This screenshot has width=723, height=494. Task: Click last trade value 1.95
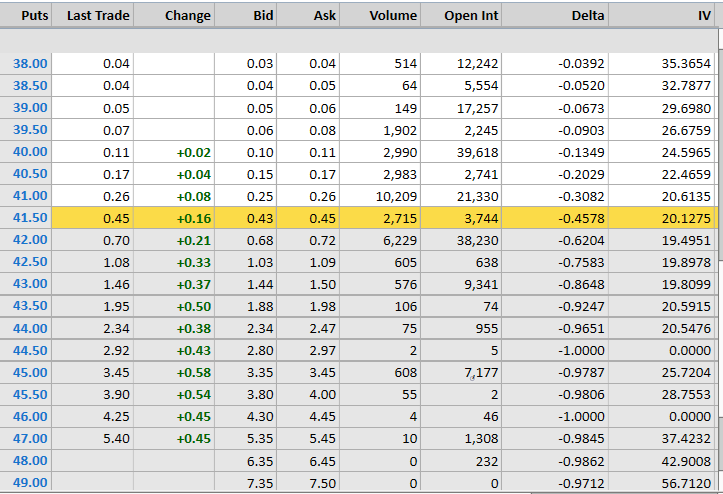[116, 306]
